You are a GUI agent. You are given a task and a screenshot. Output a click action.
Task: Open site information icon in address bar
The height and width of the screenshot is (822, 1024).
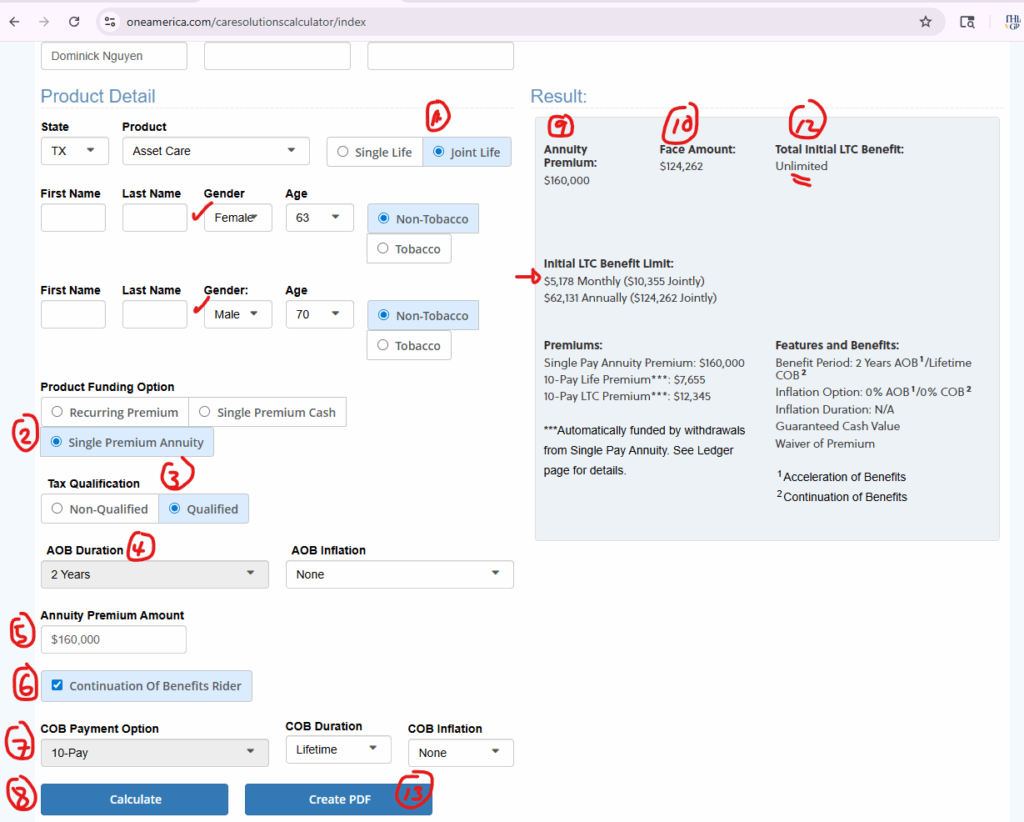[109, 21]
